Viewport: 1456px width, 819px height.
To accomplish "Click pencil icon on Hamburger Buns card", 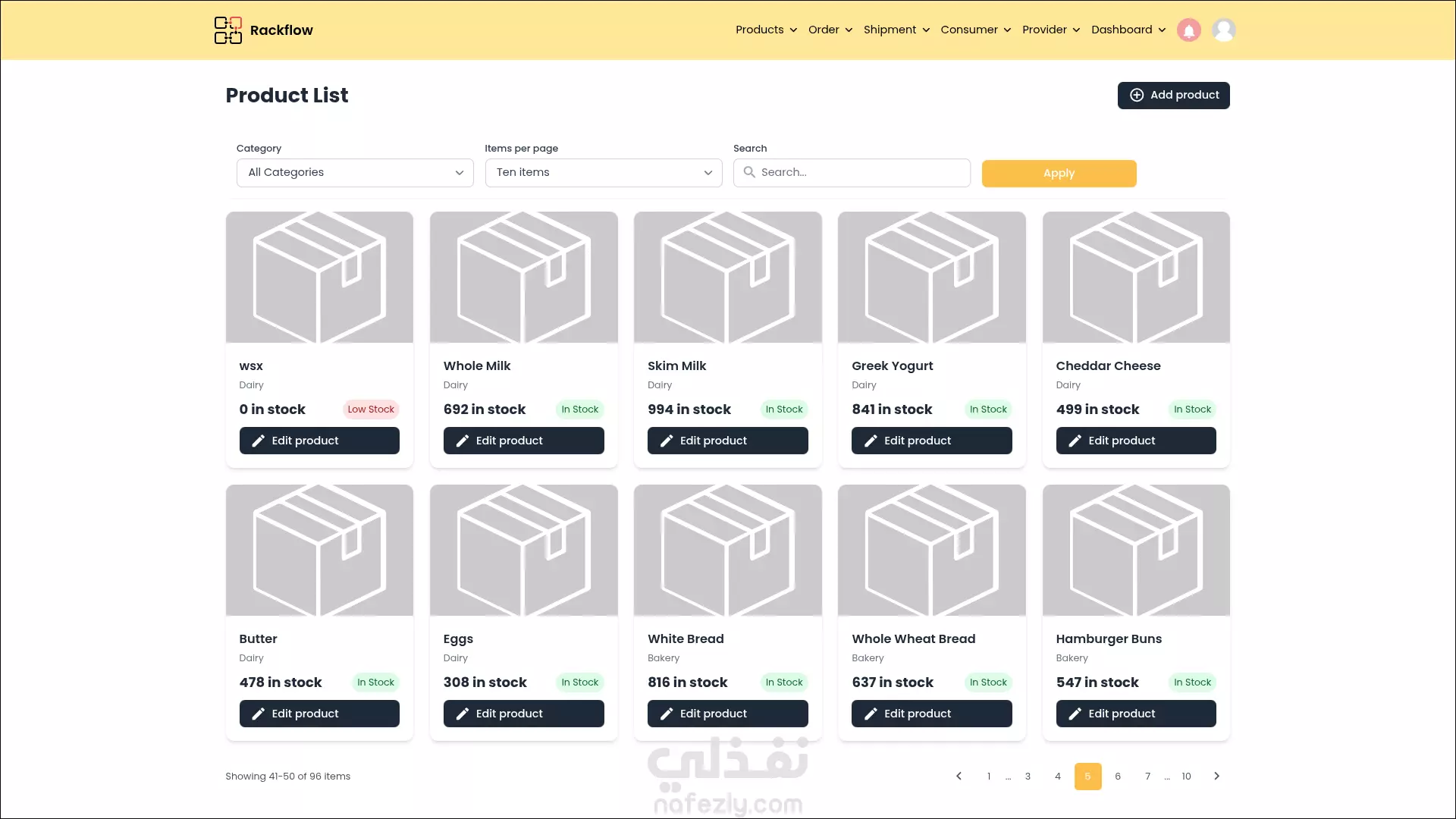I will coord(1075,714).
